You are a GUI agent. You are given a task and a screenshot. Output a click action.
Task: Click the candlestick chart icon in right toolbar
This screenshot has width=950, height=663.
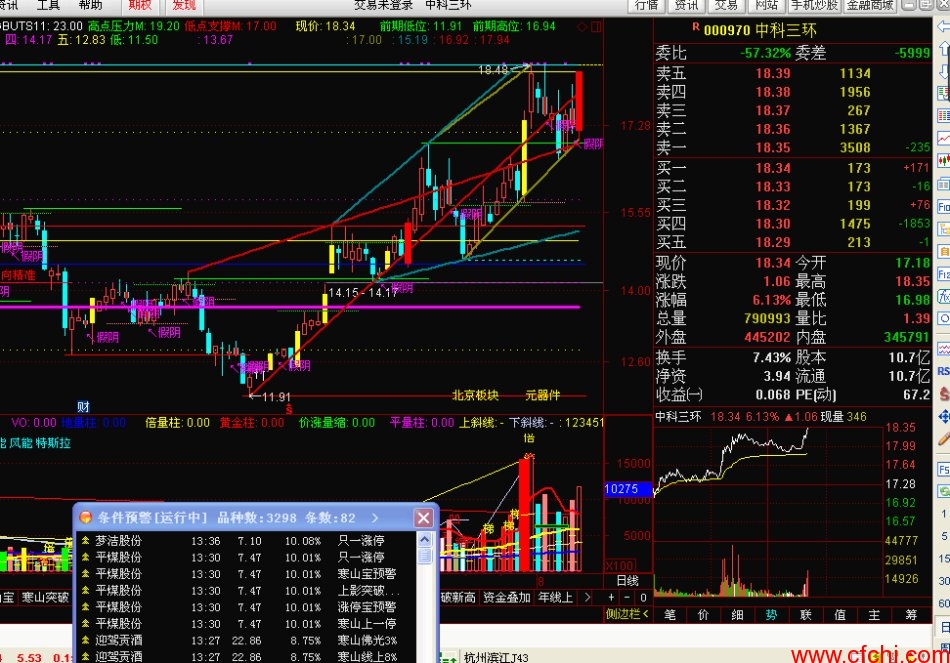[943, 161]
